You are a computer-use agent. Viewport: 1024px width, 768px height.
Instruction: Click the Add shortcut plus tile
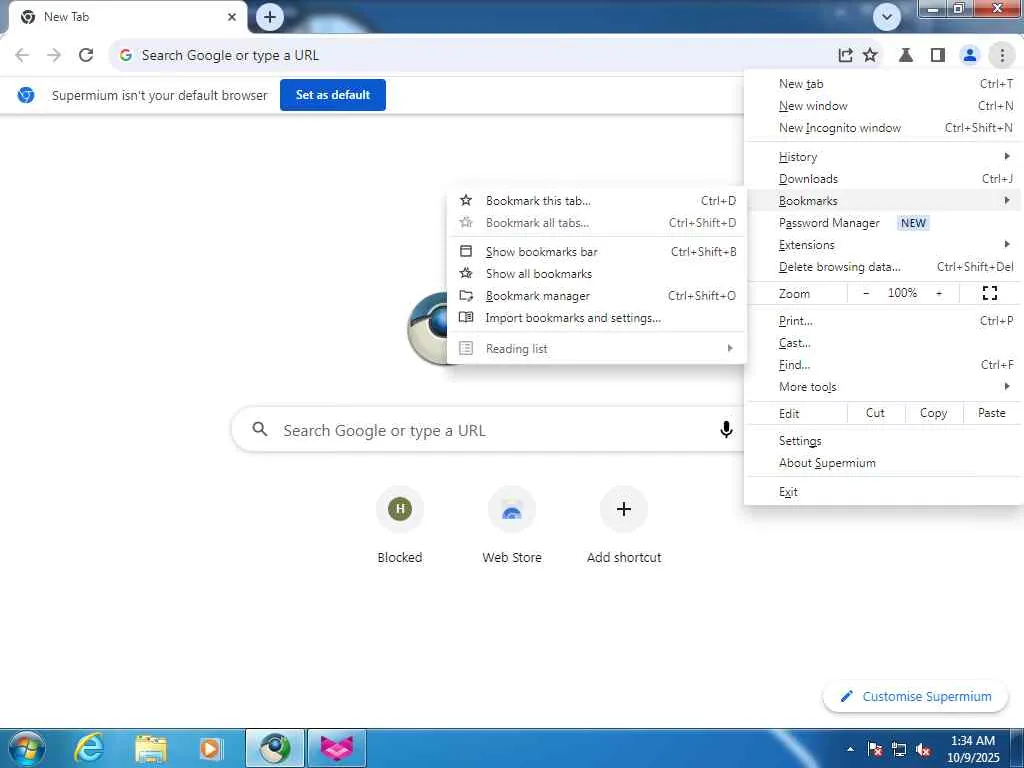tap(624, 525)
